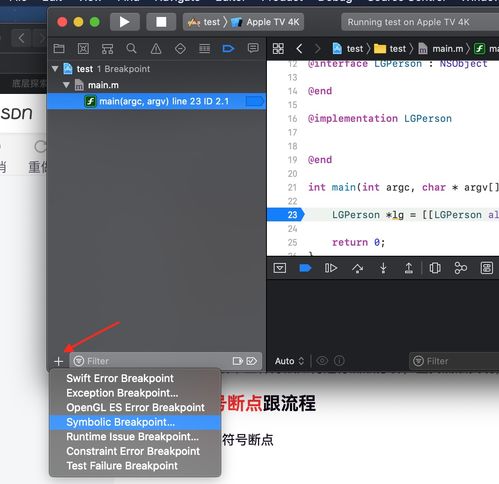Click the print description info icon
This screenshot has width=499, height=484.
click(x=339, y=361)
